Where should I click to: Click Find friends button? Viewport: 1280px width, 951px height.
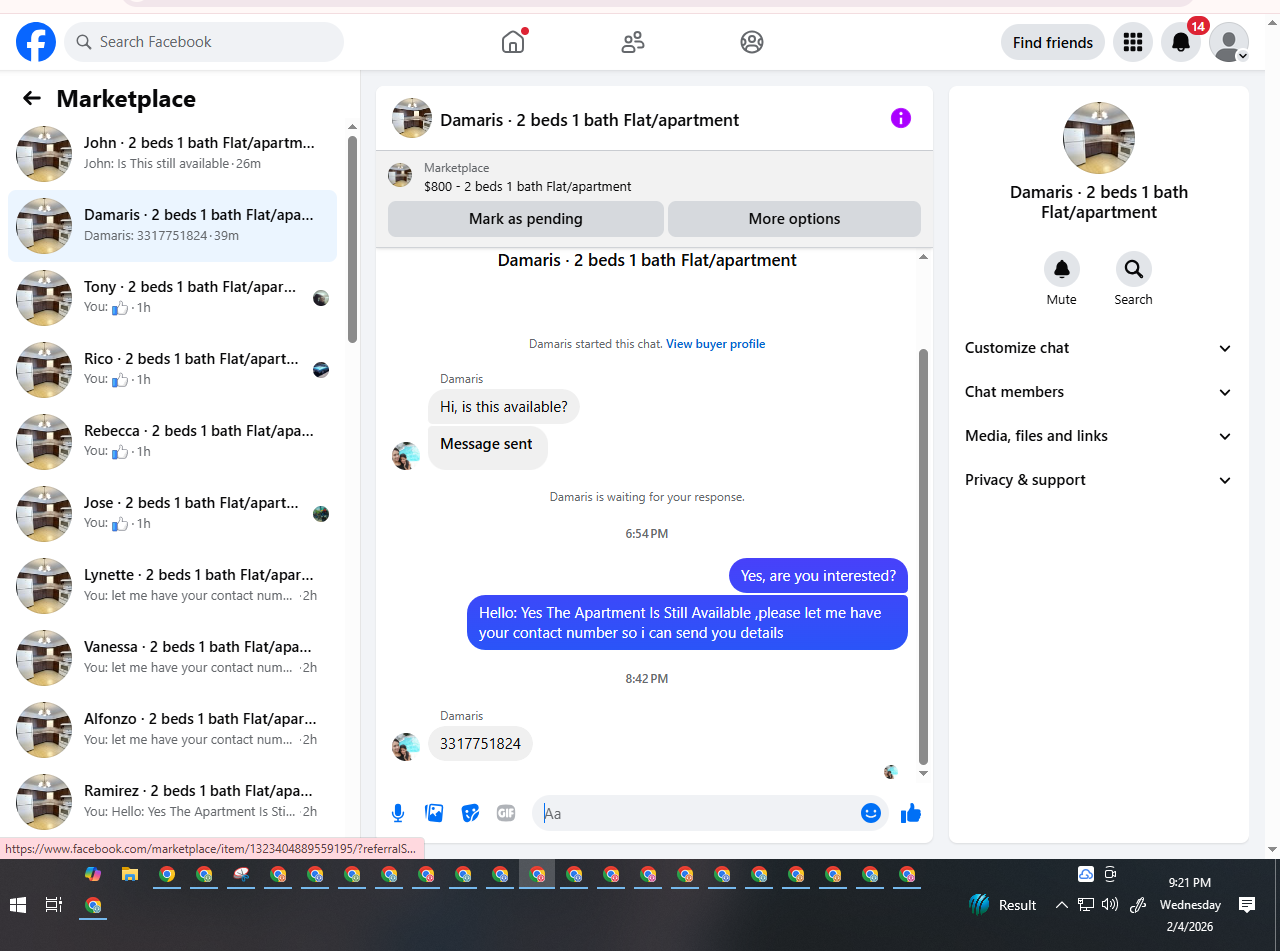pyautogui.click(x=1053, y=42)
